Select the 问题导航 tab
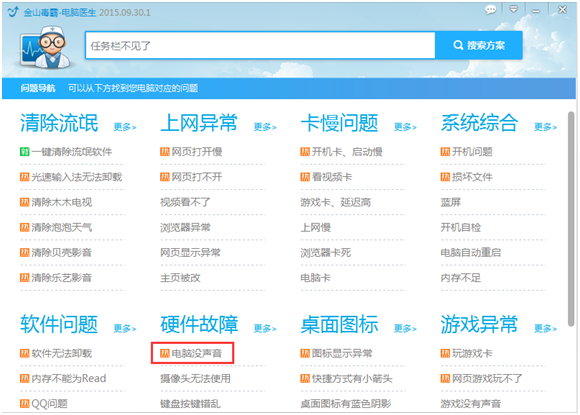 point(38,88)
